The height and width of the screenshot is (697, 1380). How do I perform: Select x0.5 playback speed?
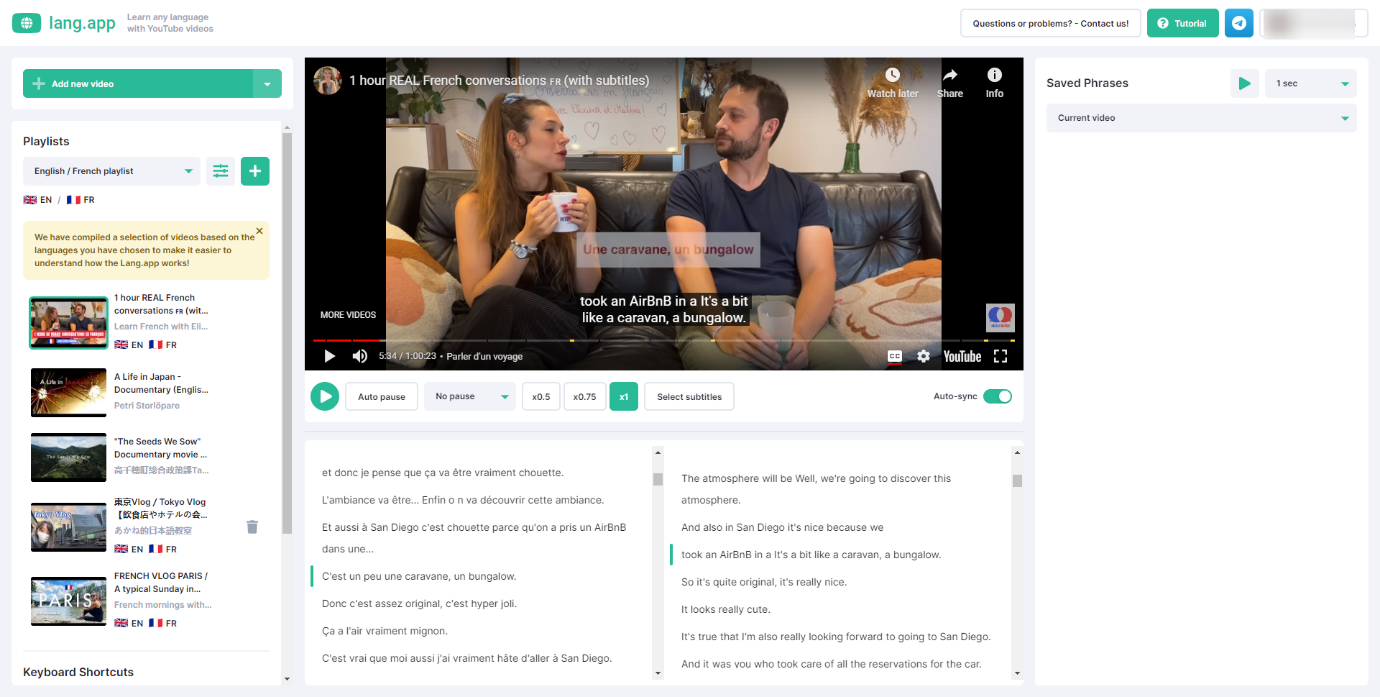tap(541, 397)
